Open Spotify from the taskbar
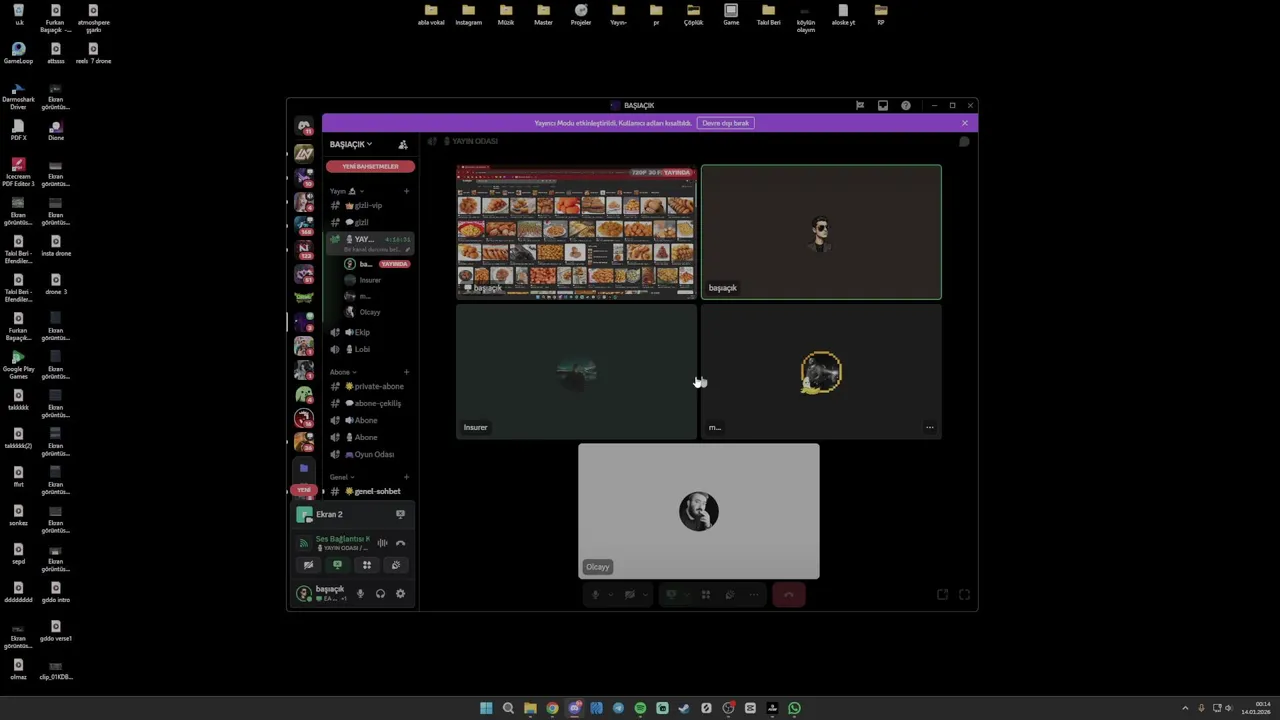This screenshot has height=720, width=1280. [x=640, y=708]
